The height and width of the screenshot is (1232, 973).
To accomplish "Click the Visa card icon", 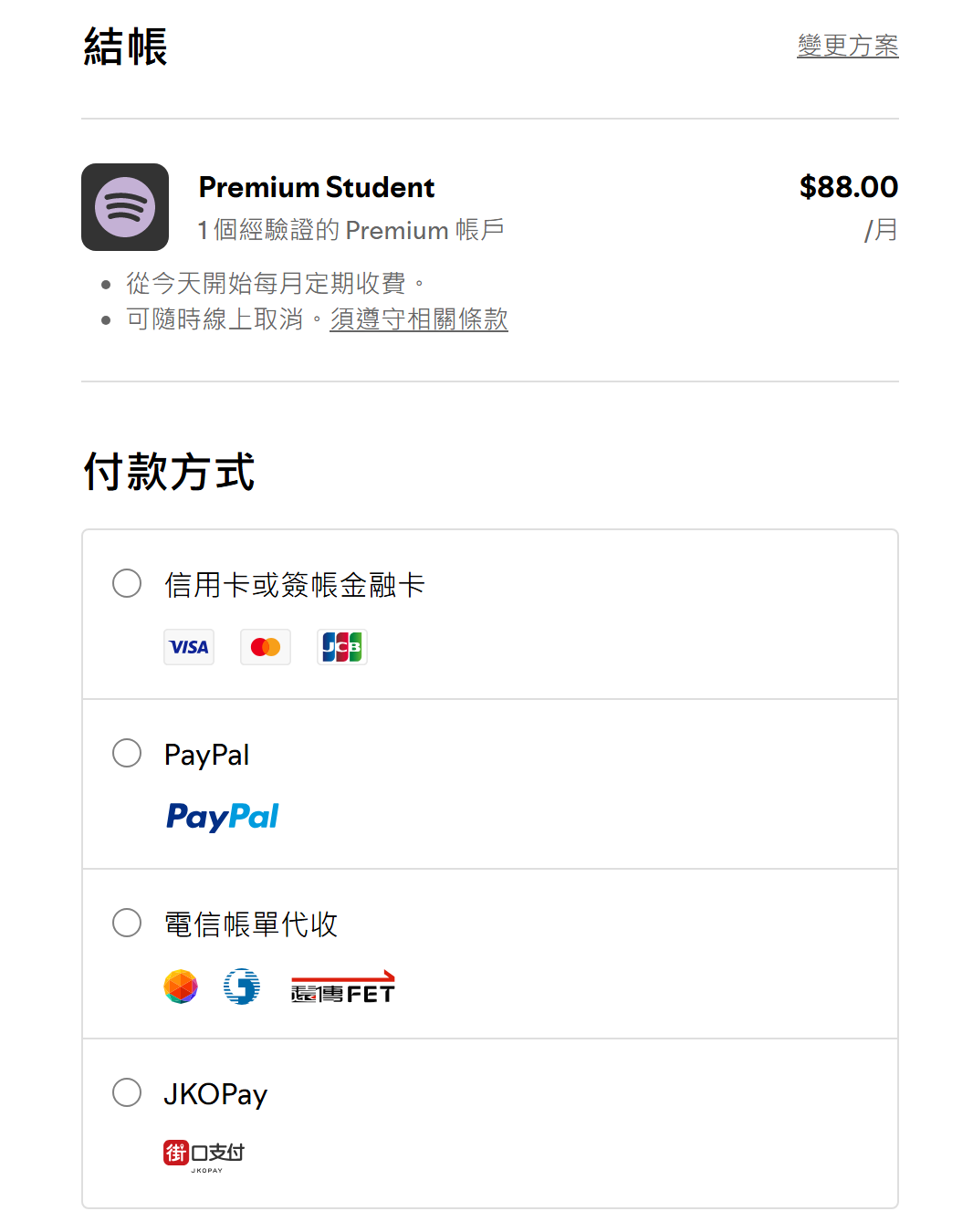I will (x=189, y=647).
